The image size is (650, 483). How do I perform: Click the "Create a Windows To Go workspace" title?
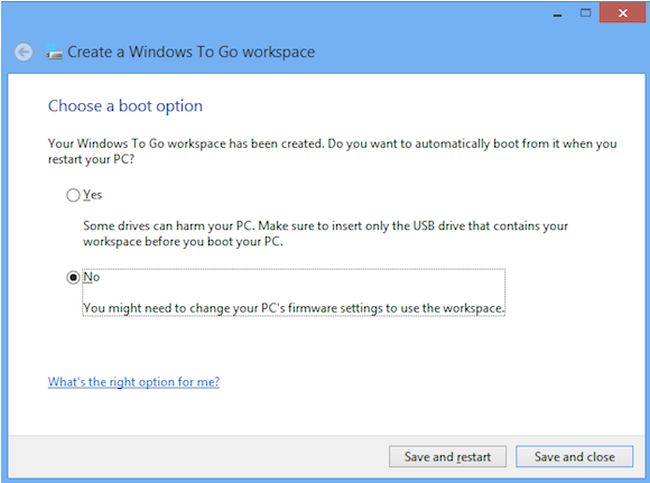[191, 52]
